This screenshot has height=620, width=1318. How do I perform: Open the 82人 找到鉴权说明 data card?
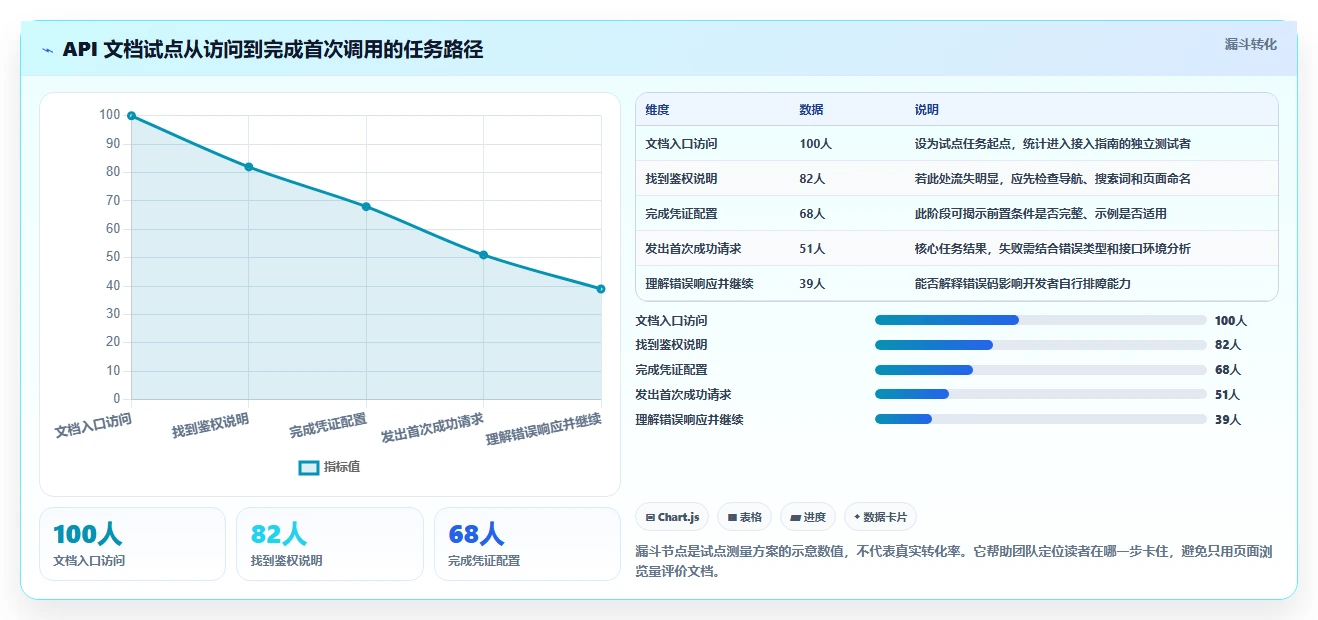click(330, 544)
